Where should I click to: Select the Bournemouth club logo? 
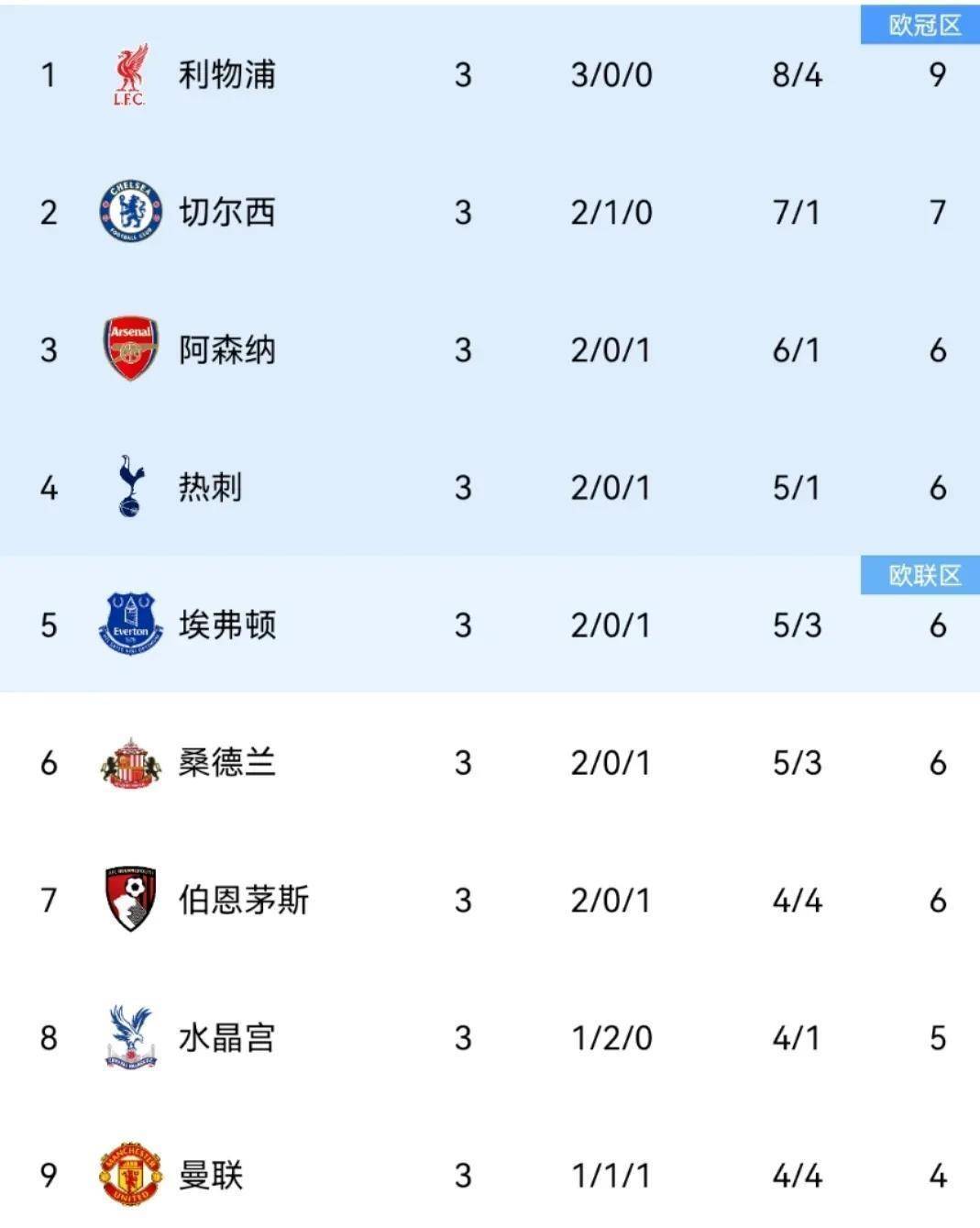pyautogui.click(x=130, y=899)
